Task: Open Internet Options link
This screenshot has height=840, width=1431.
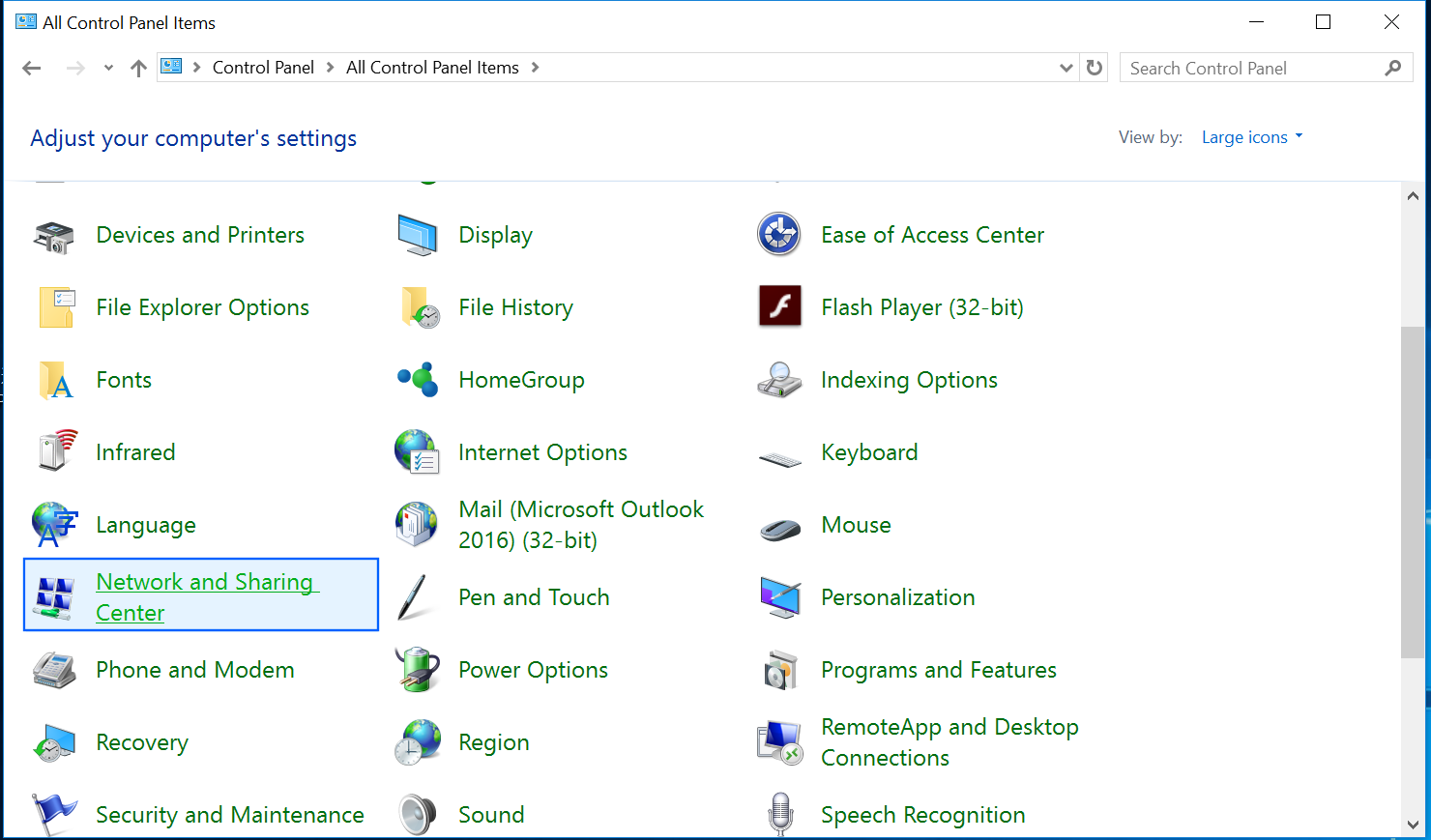Action: coord(542,452)
